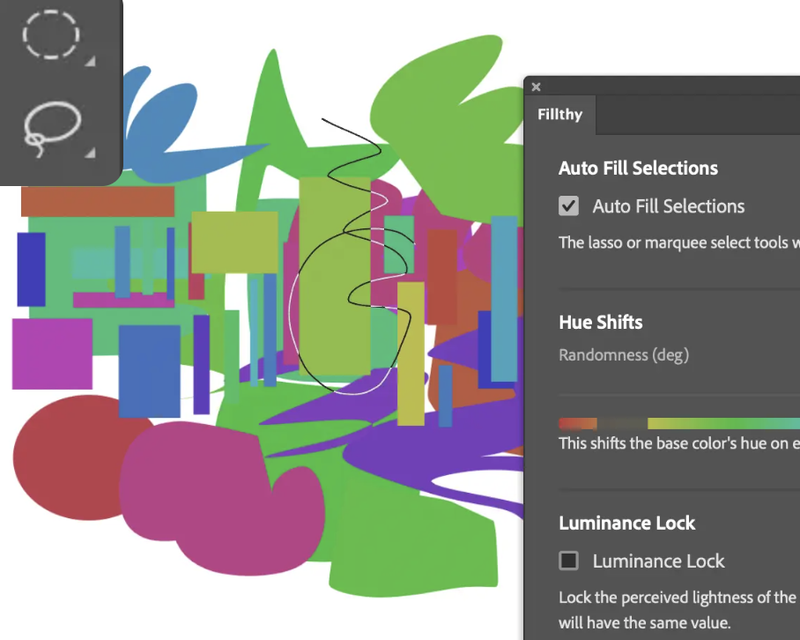Select the purple square on the left edge
Image resolution: width=800 pixels, height=640 pixels.
click(x=52, y=353)
